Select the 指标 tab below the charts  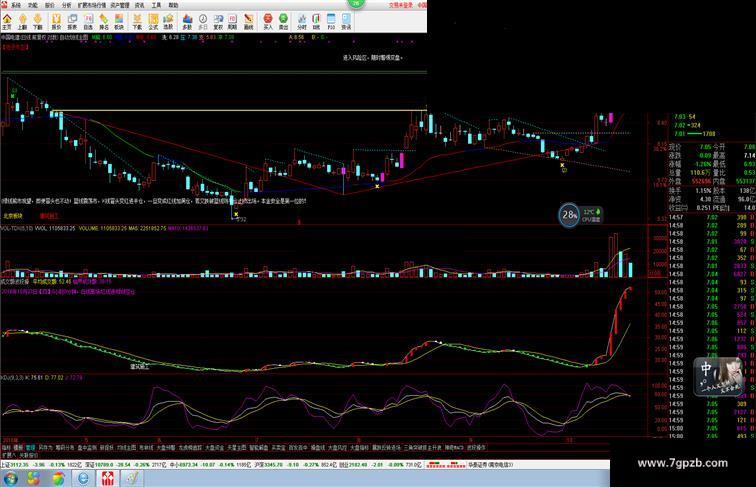[x=6, y=447]
